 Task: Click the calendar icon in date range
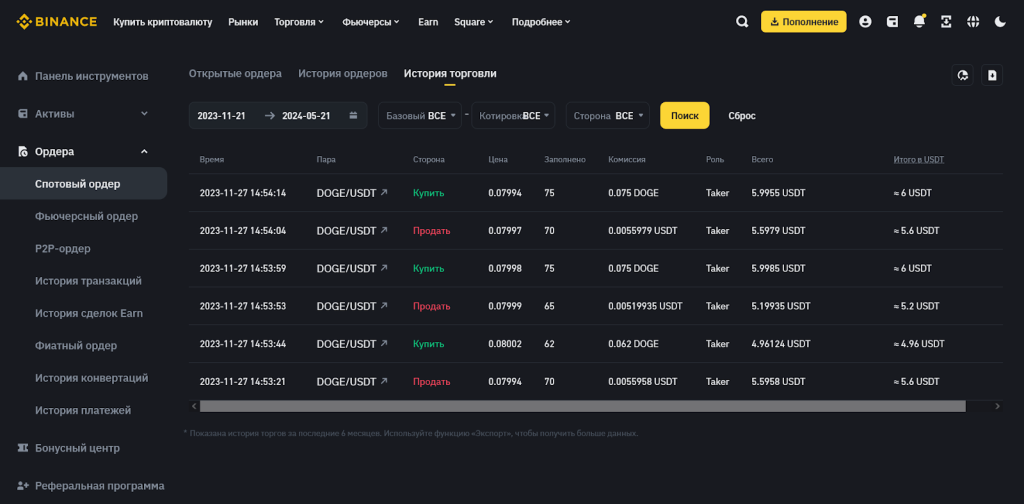[x=353, y=116]
